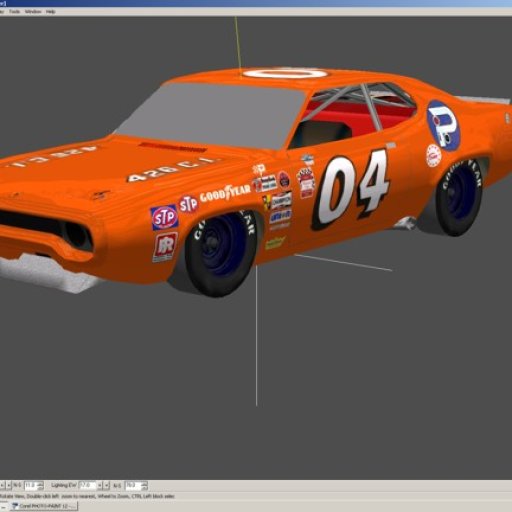
Task: Focus the Lighting E-W value field
Action: [87, 485]
